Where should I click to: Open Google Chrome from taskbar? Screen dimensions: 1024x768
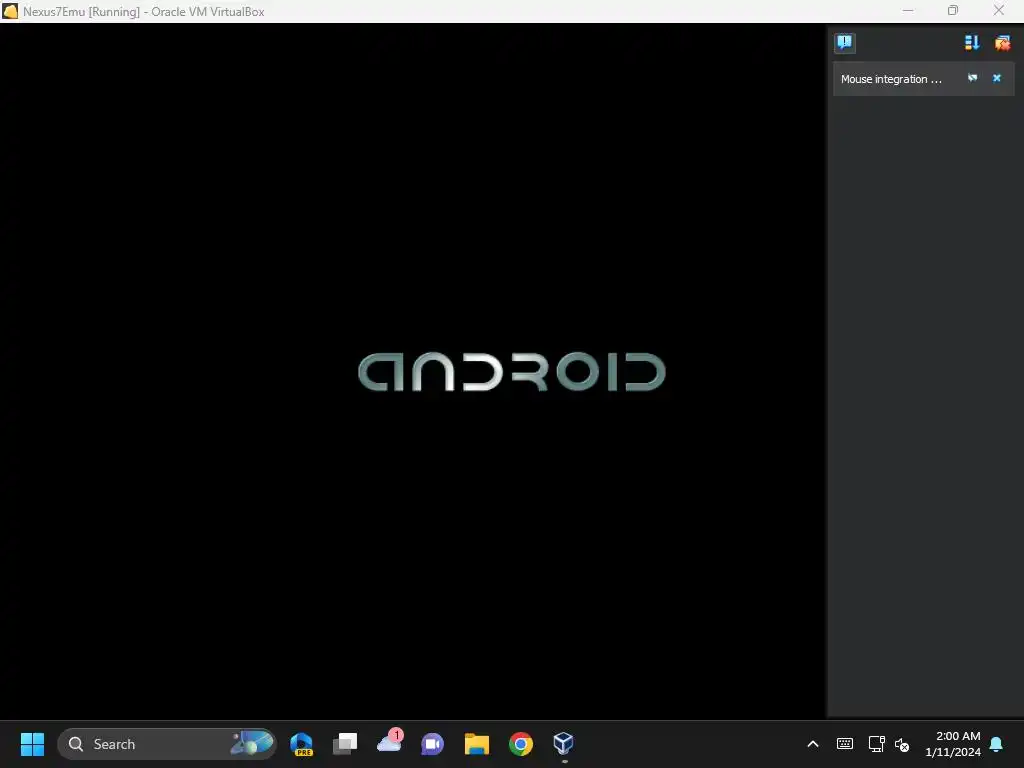click(520, 744)
